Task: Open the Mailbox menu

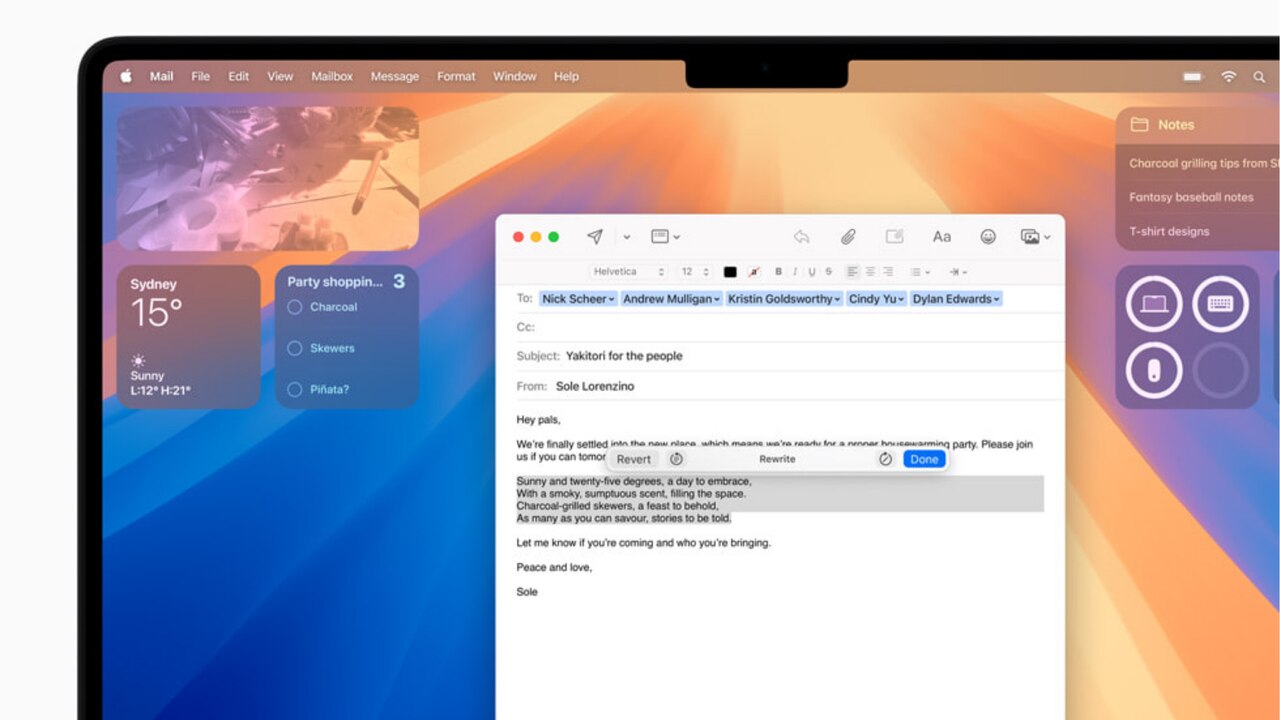Action: [x=332, y=76]
